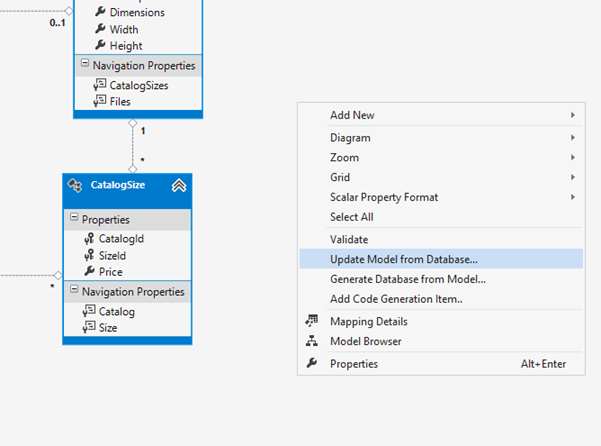Open the Zoom submenu
This screenshot has width=601, height=446.
(344, 157)
